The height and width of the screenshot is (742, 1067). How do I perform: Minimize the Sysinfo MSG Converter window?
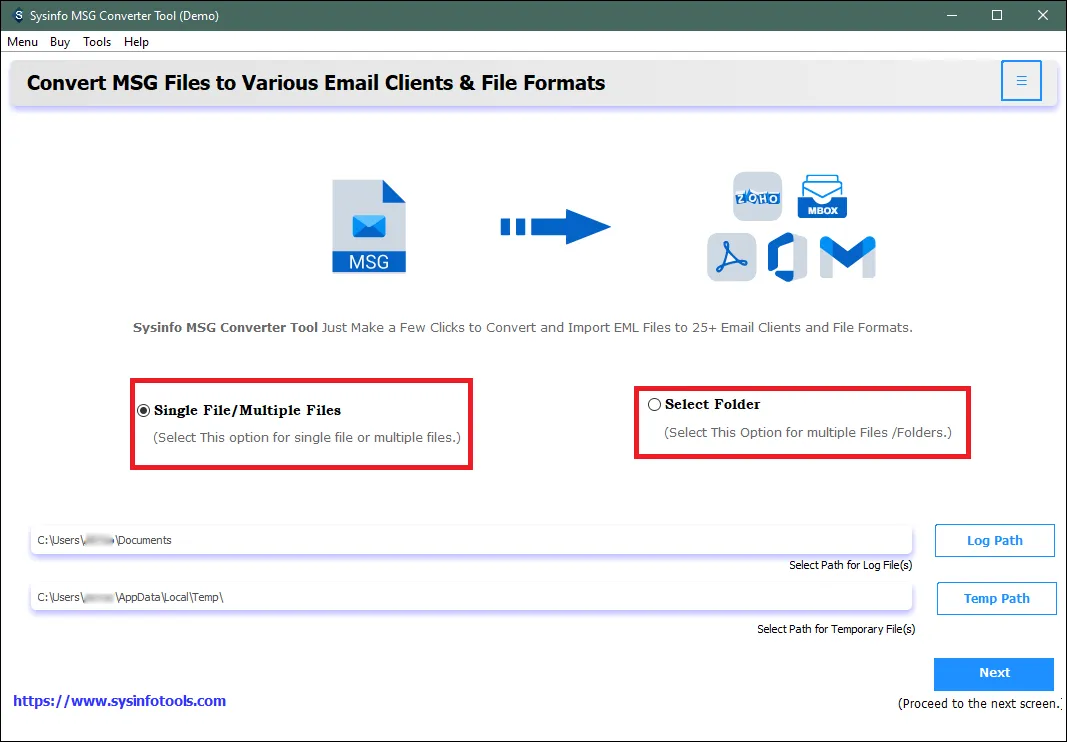(x=952, y=15)
